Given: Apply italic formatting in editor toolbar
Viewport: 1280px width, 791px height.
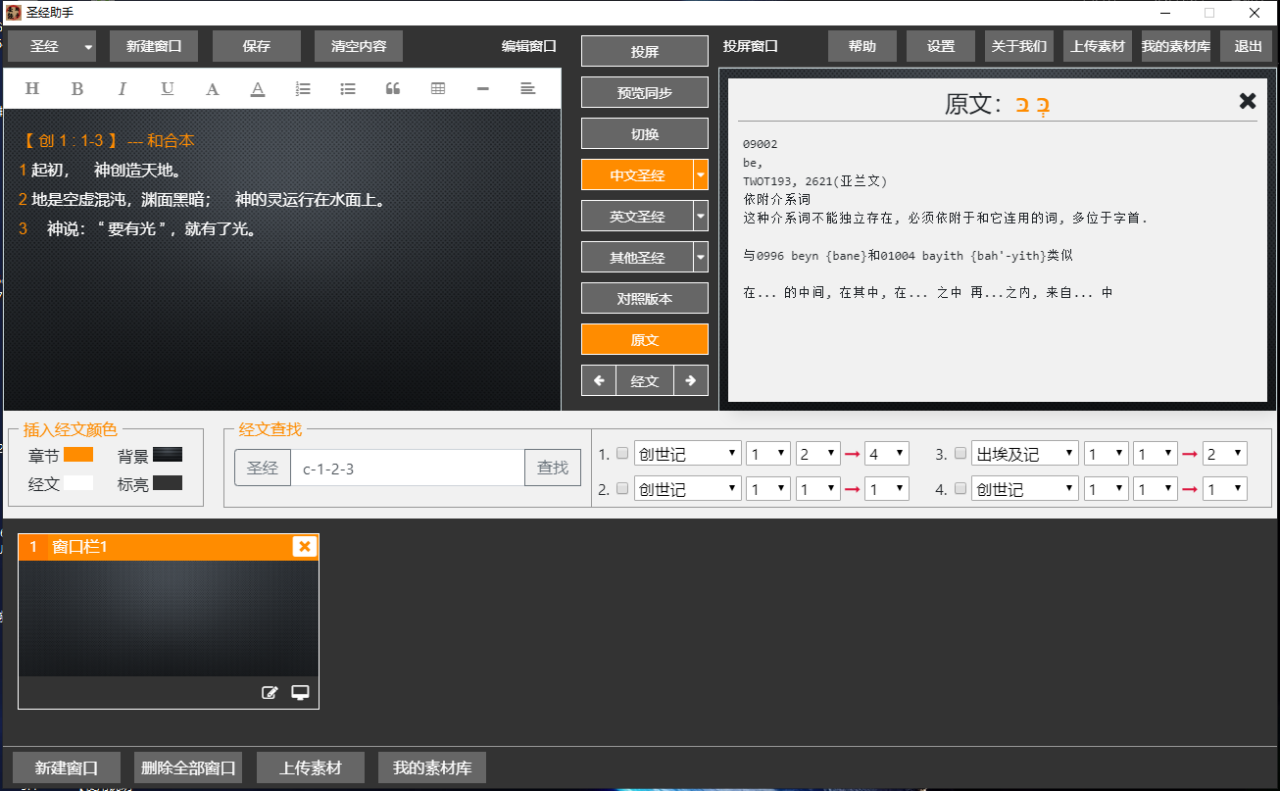Looking at the screenshot, I should [122, 89].
